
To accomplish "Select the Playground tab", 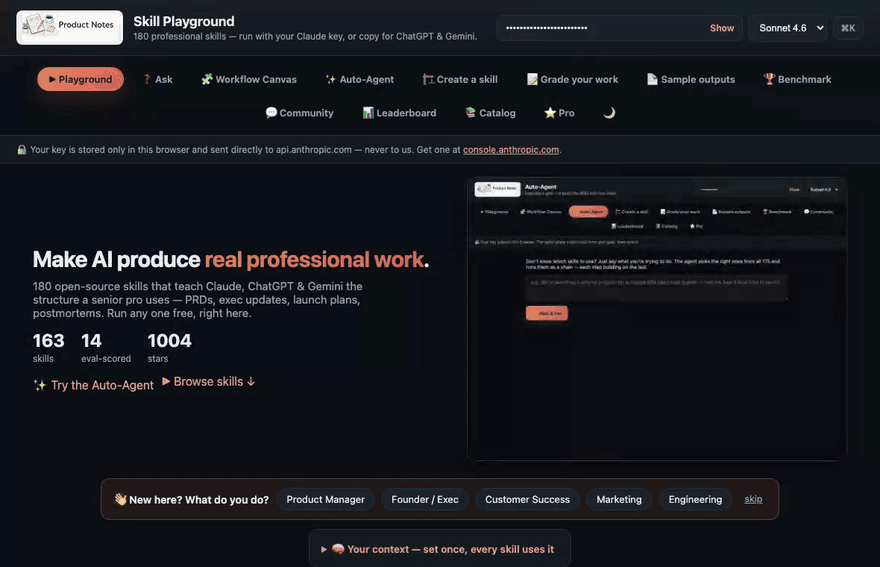I will [80, 79].
